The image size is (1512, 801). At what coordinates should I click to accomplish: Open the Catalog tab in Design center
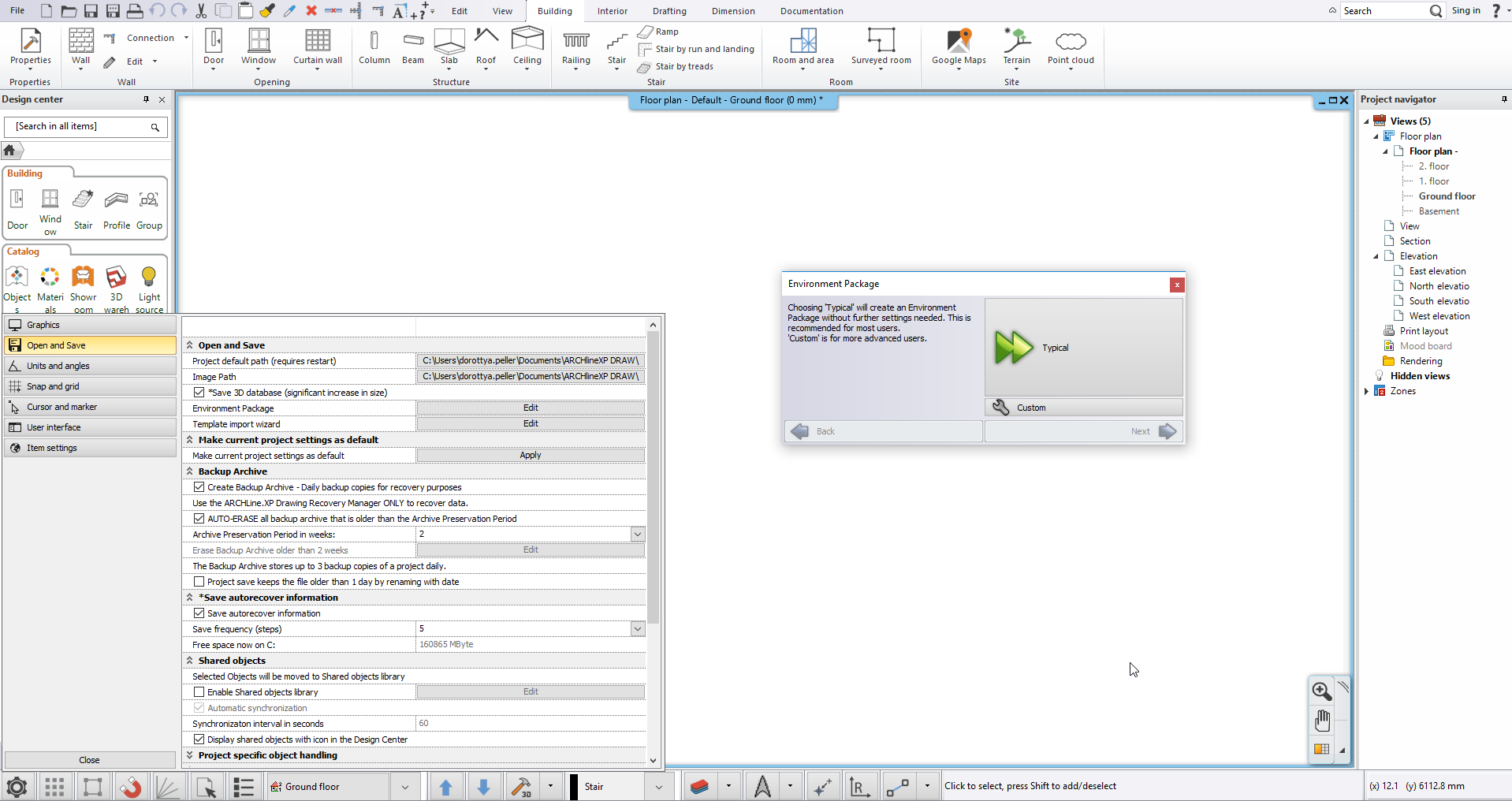(x=24, y=251)
